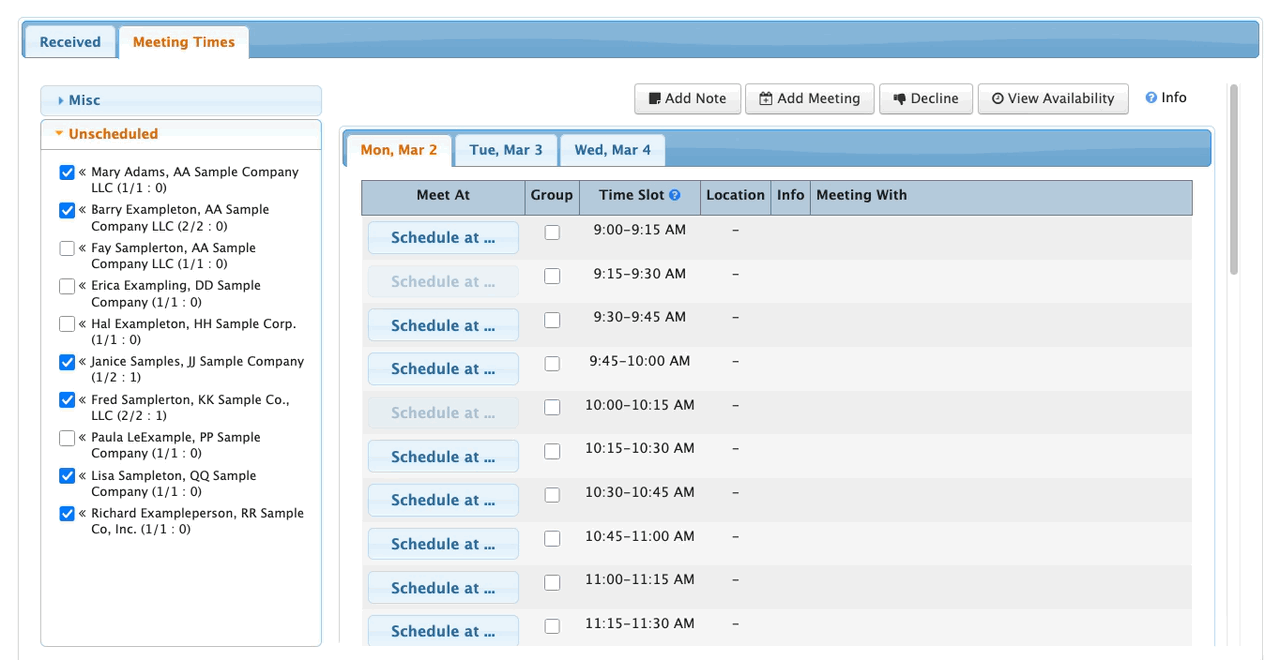Tick Group checkbox for 10:45–11:00 AM
This screenshot has width=1280, height=660.
[x=552, y=539]
